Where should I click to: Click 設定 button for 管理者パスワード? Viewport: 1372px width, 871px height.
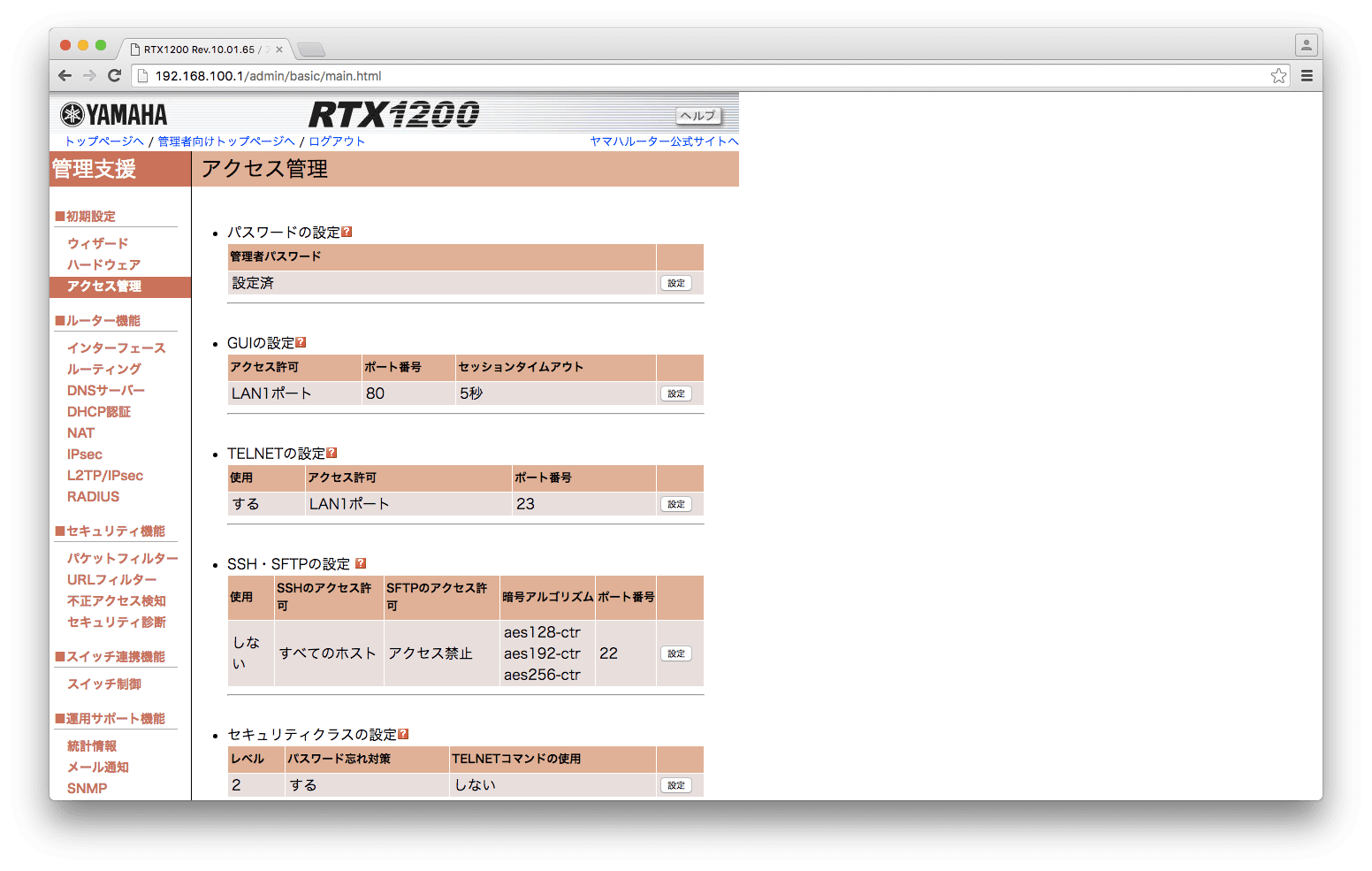click(x=676, y=283)
